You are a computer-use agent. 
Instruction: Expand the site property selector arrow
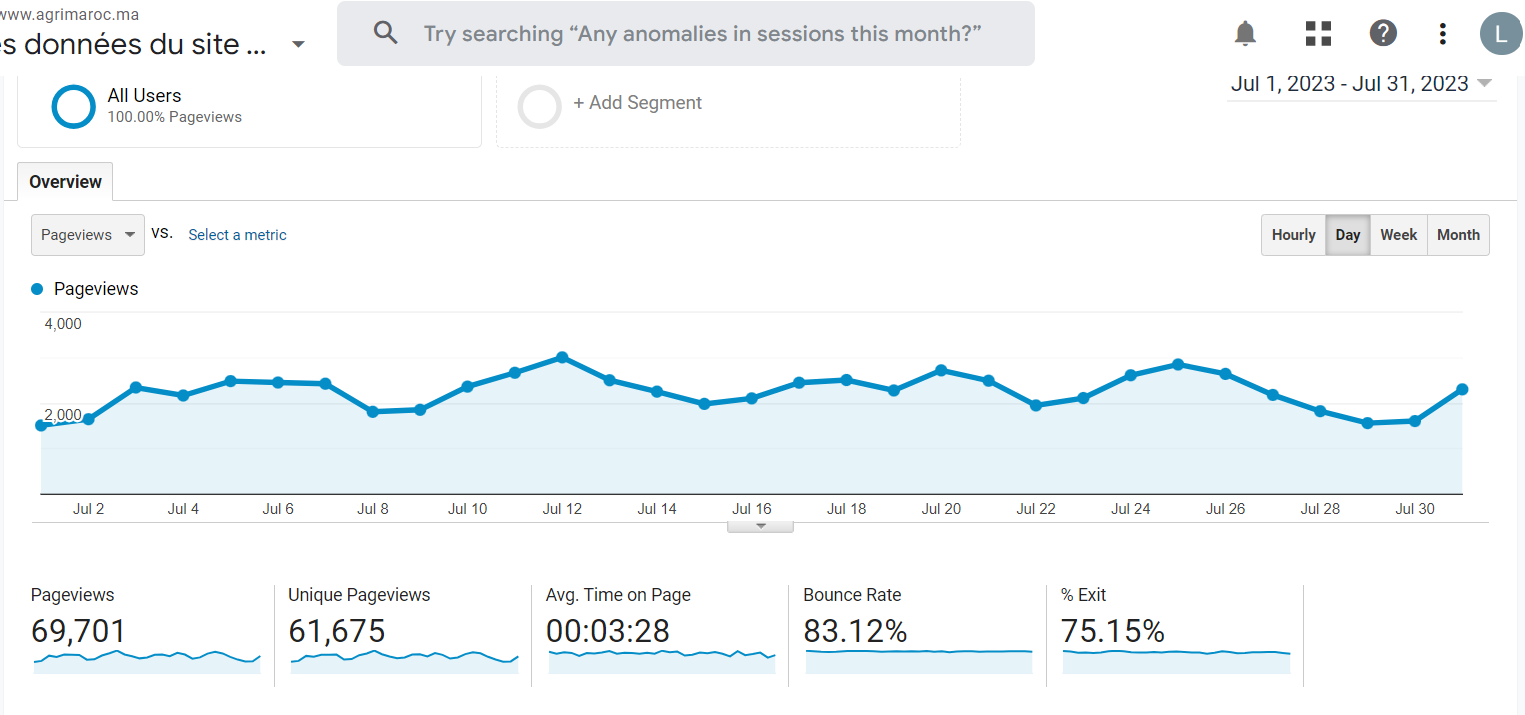pos(298,45)
